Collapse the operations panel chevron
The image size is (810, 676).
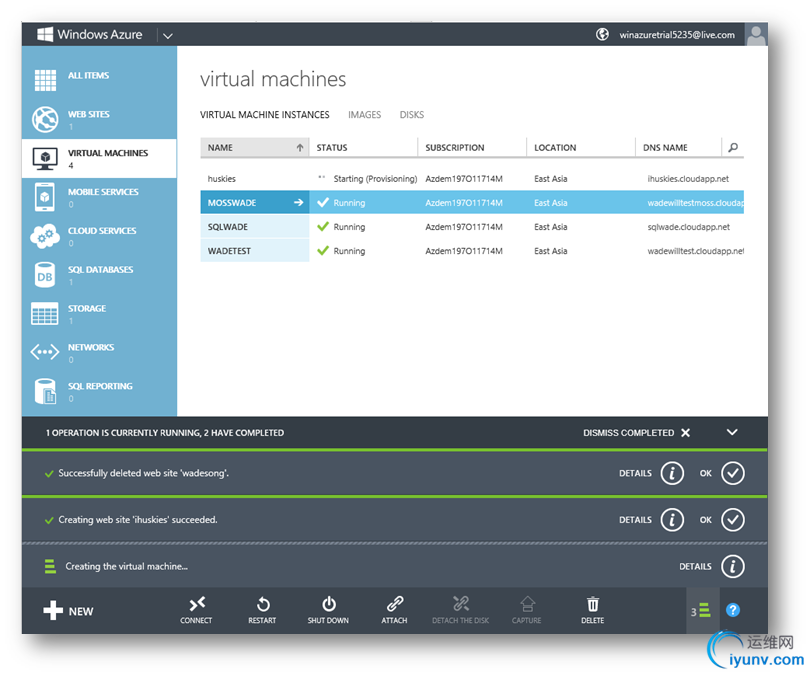(x=732, y=432)
